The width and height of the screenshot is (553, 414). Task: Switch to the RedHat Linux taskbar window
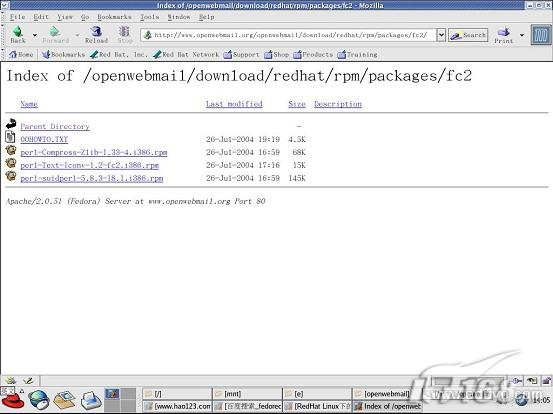pos(317,406)
